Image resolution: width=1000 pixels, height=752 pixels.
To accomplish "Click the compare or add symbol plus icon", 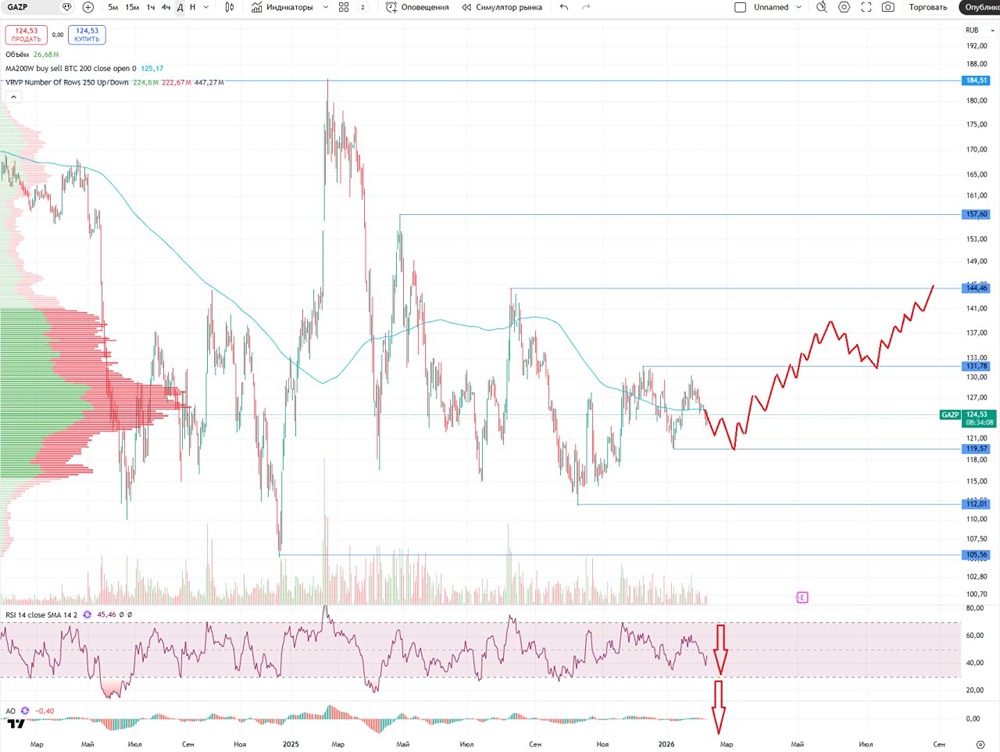I will pyautogui.click(x=88, y=7).
